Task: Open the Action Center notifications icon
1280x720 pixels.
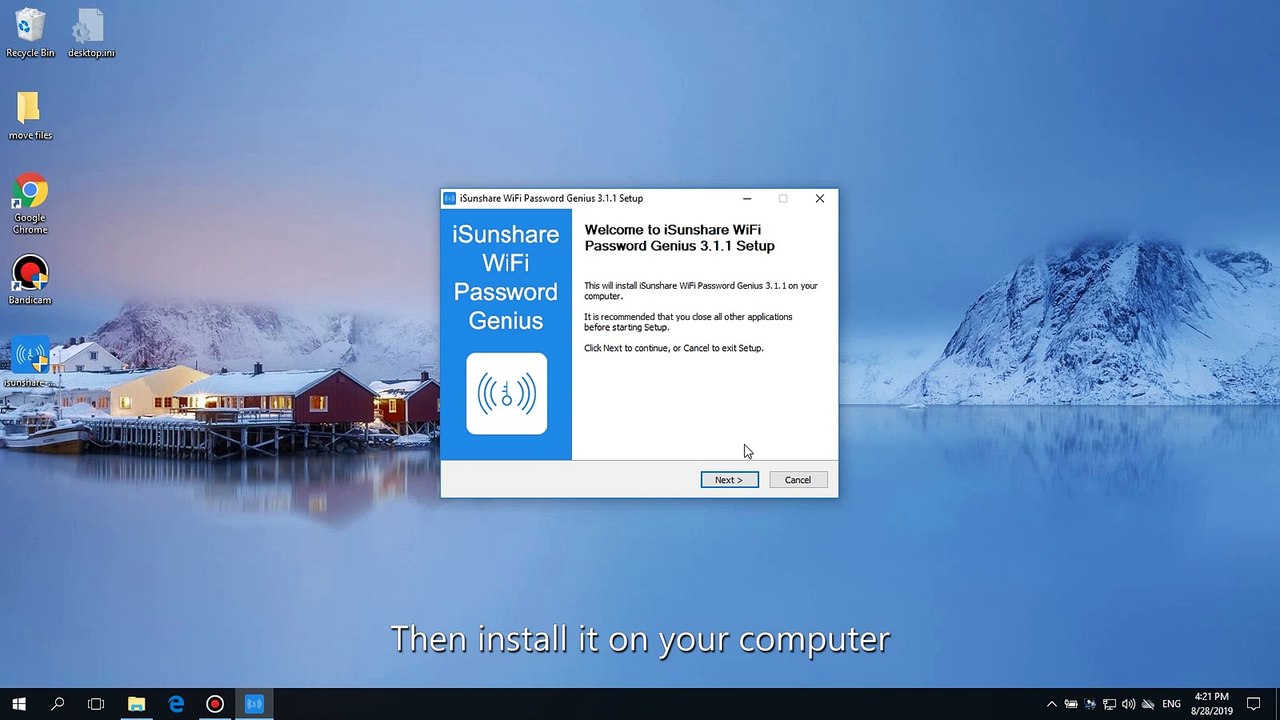Action: click(x=1254, y=704)
